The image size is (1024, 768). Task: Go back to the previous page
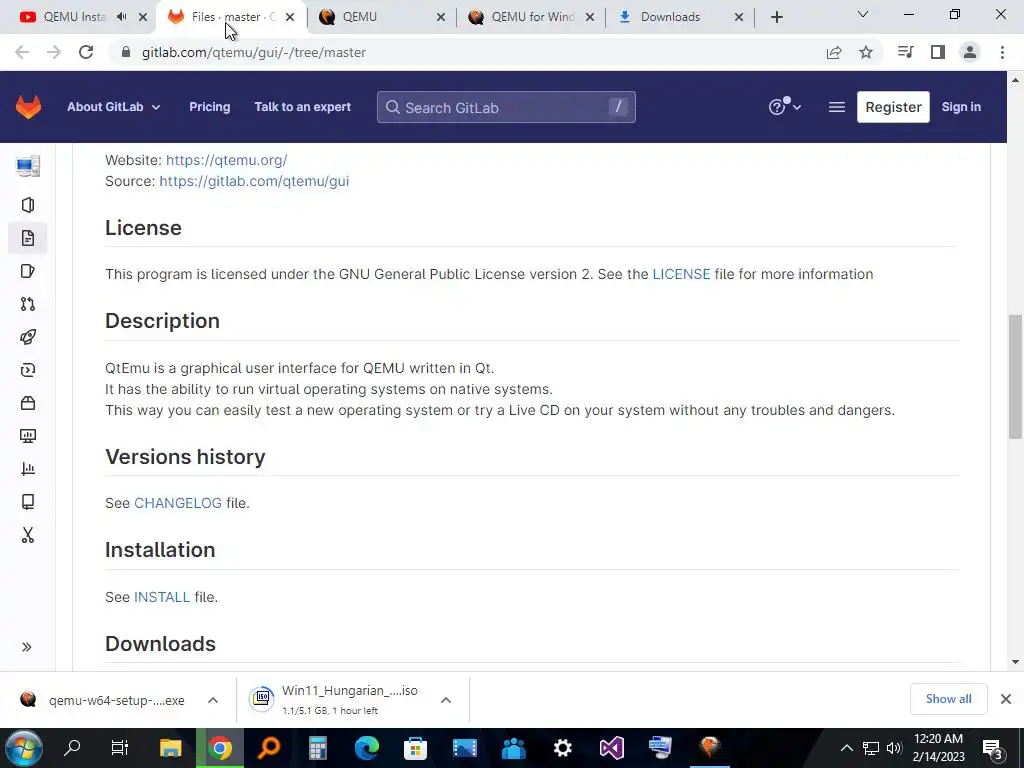pyautogui.click(x=22, y=52)
